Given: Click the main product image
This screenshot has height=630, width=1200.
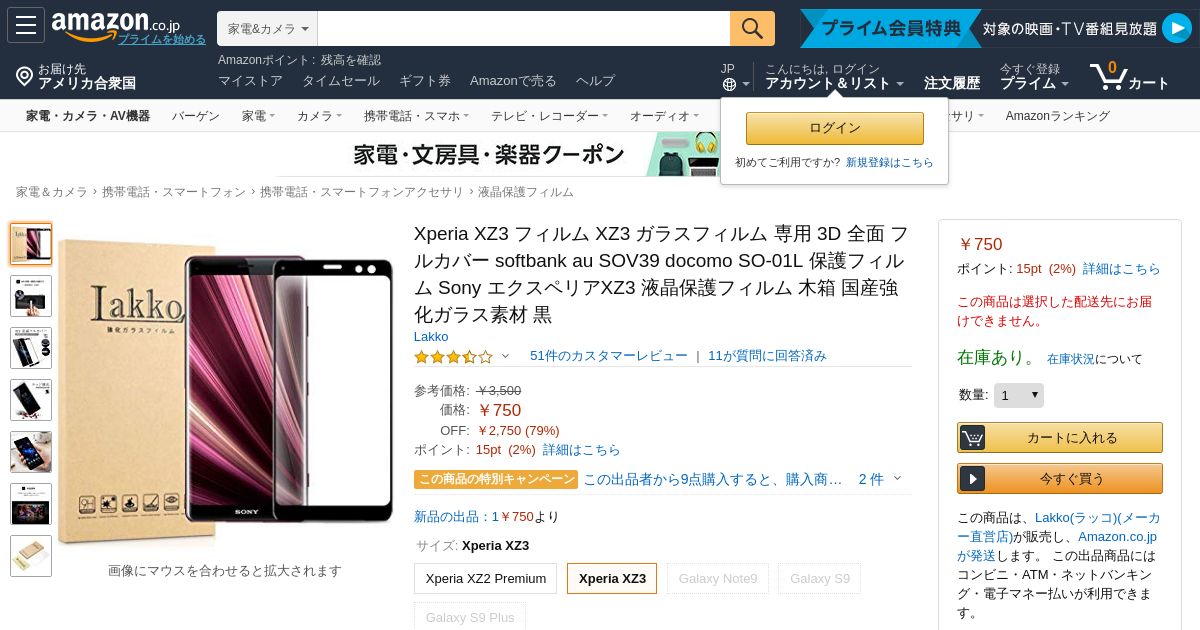Looking at the screenshot, I should (x=225, y=390).
